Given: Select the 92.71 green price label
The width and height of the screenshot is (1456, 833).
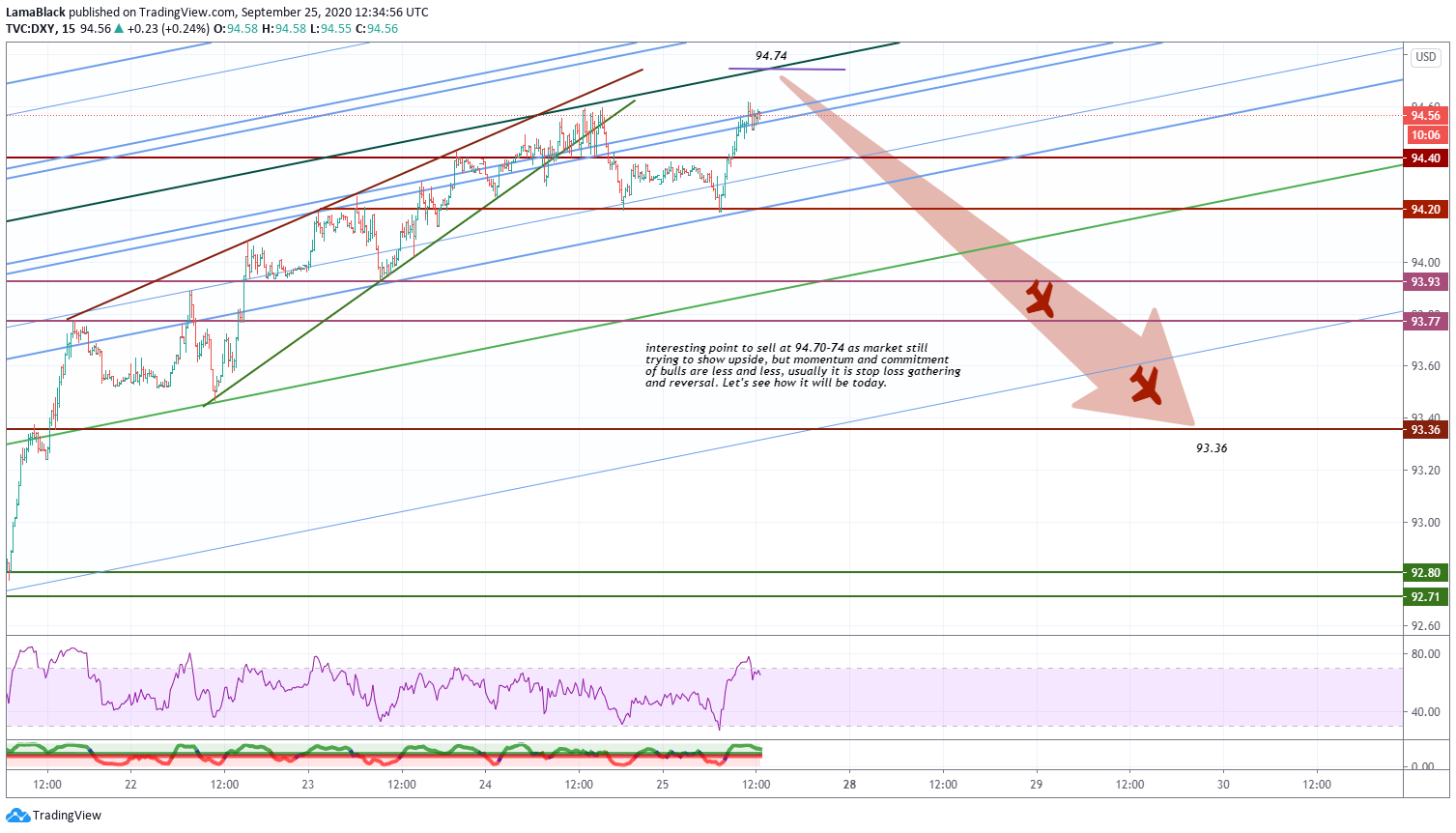Looking at the screenshot, I should [1425, 597].
